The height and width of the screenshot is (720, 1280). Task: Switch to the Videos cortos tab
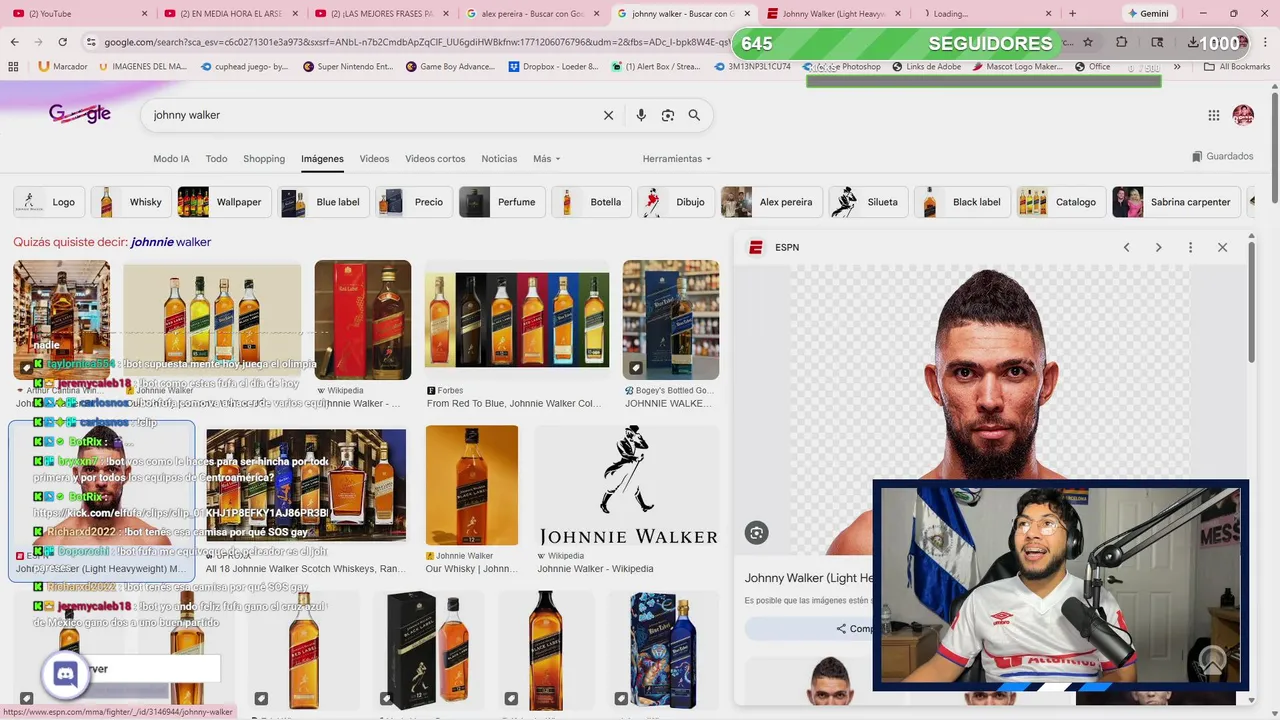coord(435,159)
